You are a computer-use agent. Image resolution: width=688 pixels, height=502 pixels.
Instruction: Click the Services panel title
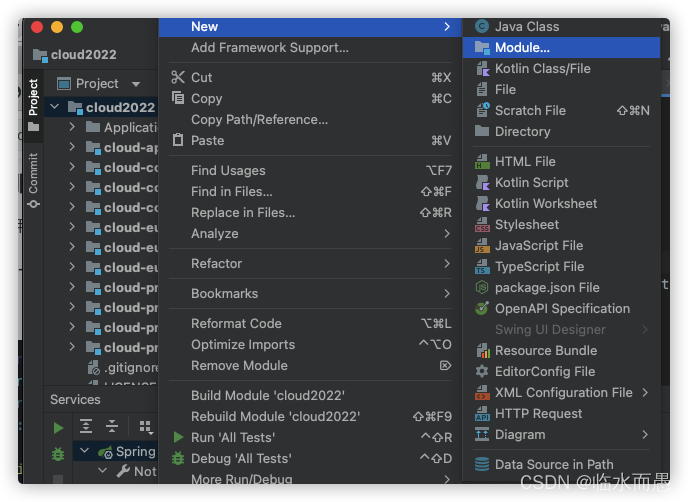(x=75, y=399)
